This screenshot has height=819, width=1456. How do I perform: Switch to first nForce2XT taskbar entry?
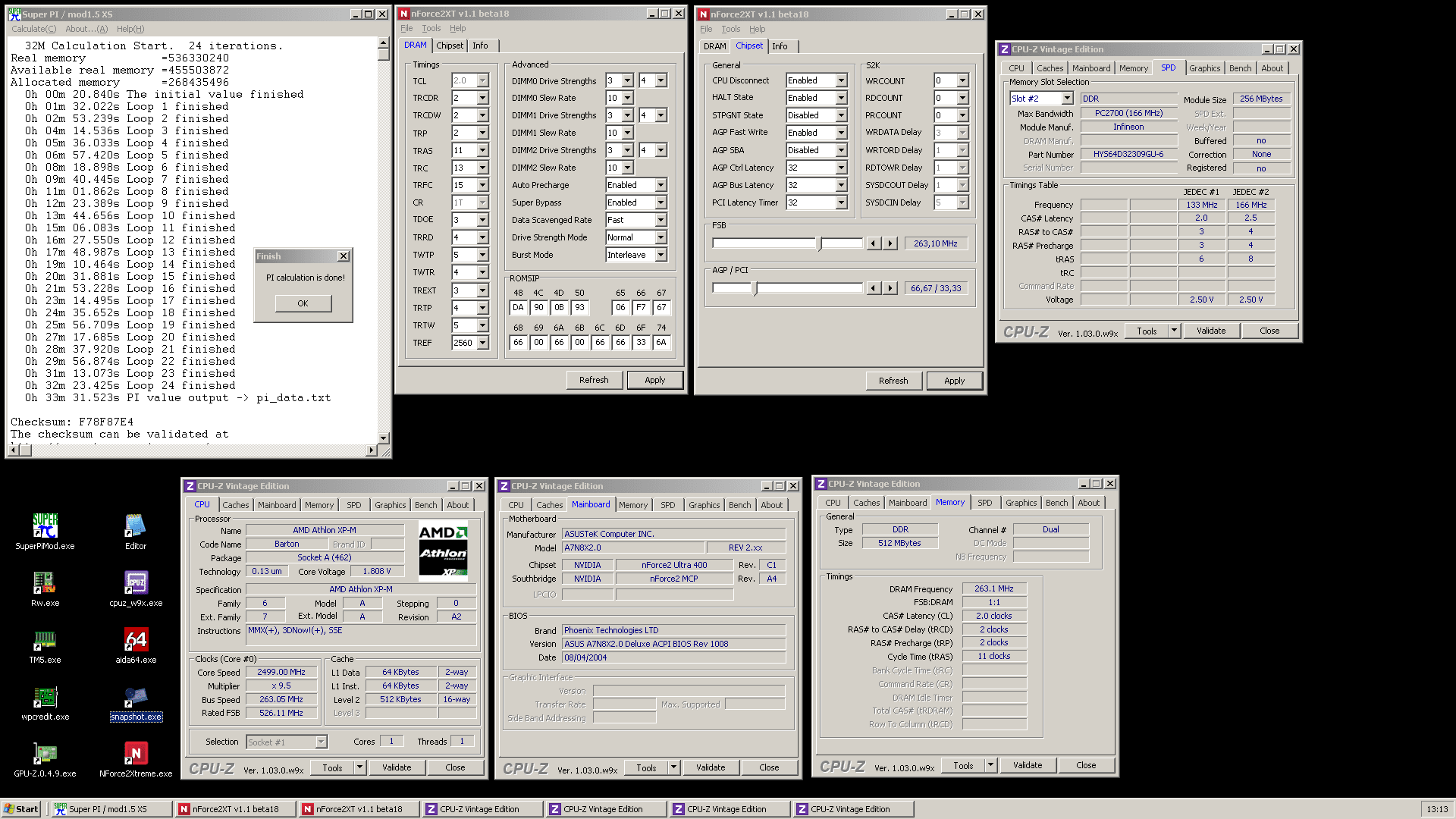[235, 809]
